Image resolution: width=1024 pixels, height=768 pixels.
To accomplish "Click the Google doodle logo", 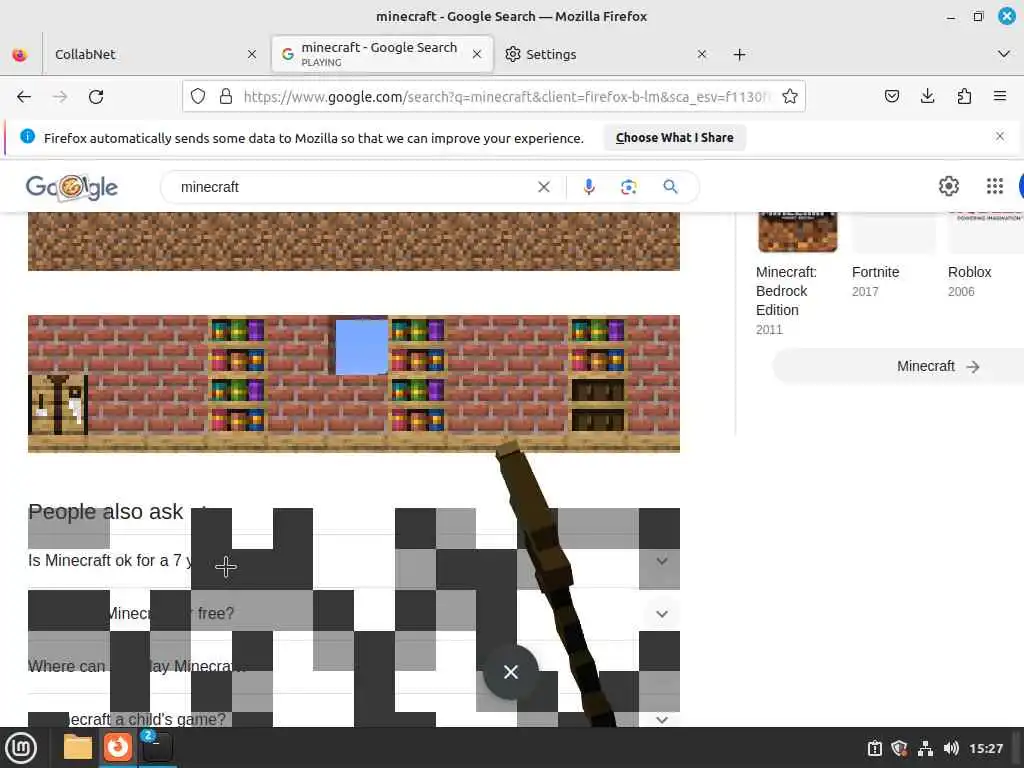I will coord(72,187).
